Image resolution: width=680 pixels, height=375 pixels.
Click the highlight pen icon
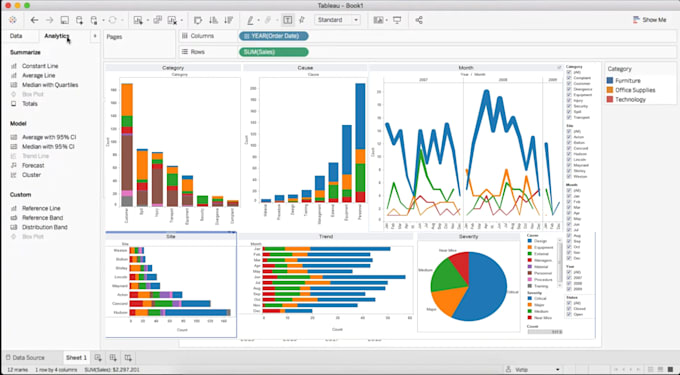pyautogui.click(x=250, y=20)
